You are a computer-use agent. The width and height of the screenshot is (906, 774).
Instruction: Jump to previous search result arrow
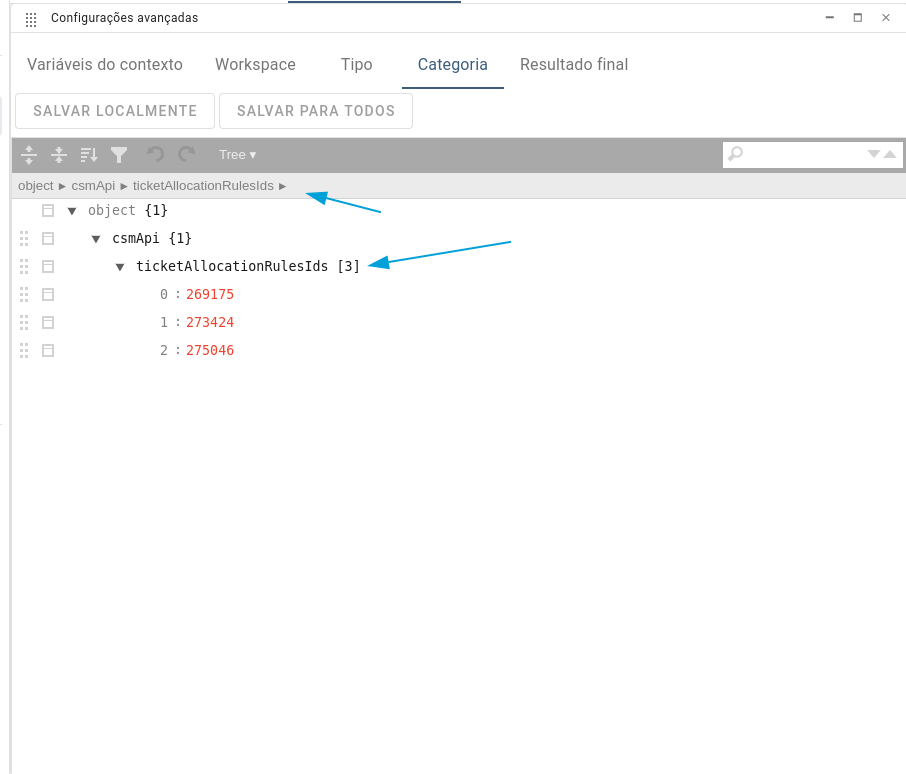click(x=890, y=154)
